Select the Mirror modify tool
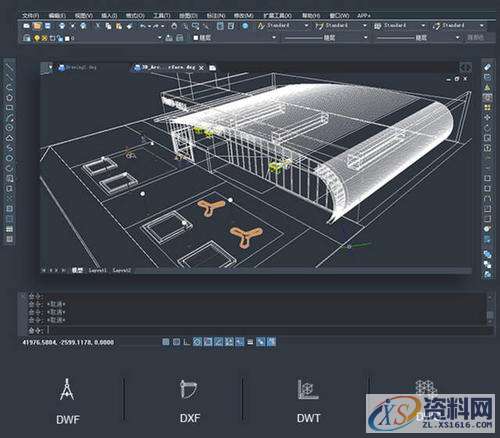 487,87
